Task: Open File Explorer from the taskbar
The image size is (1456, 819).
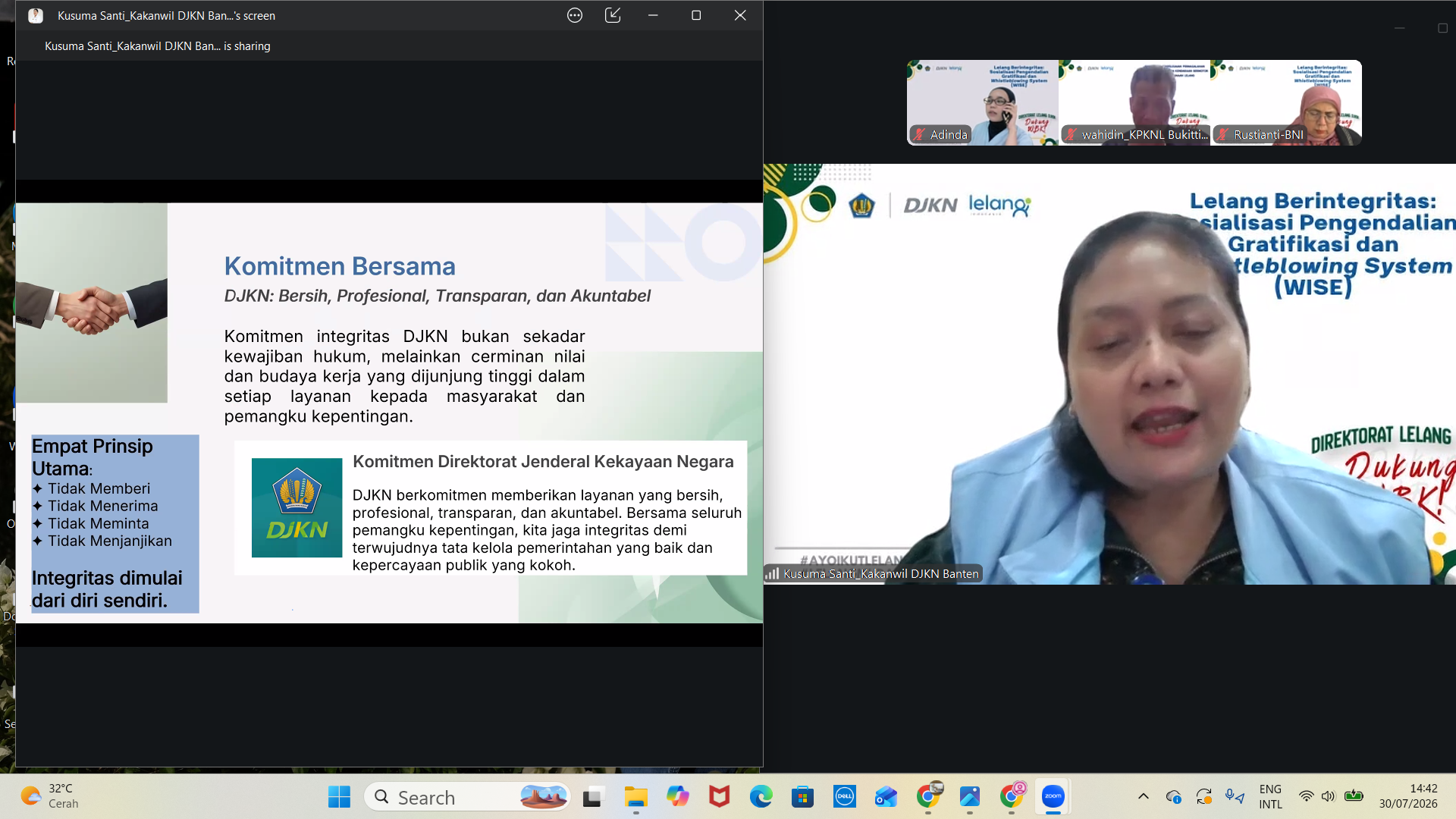Action: [635, 797]
